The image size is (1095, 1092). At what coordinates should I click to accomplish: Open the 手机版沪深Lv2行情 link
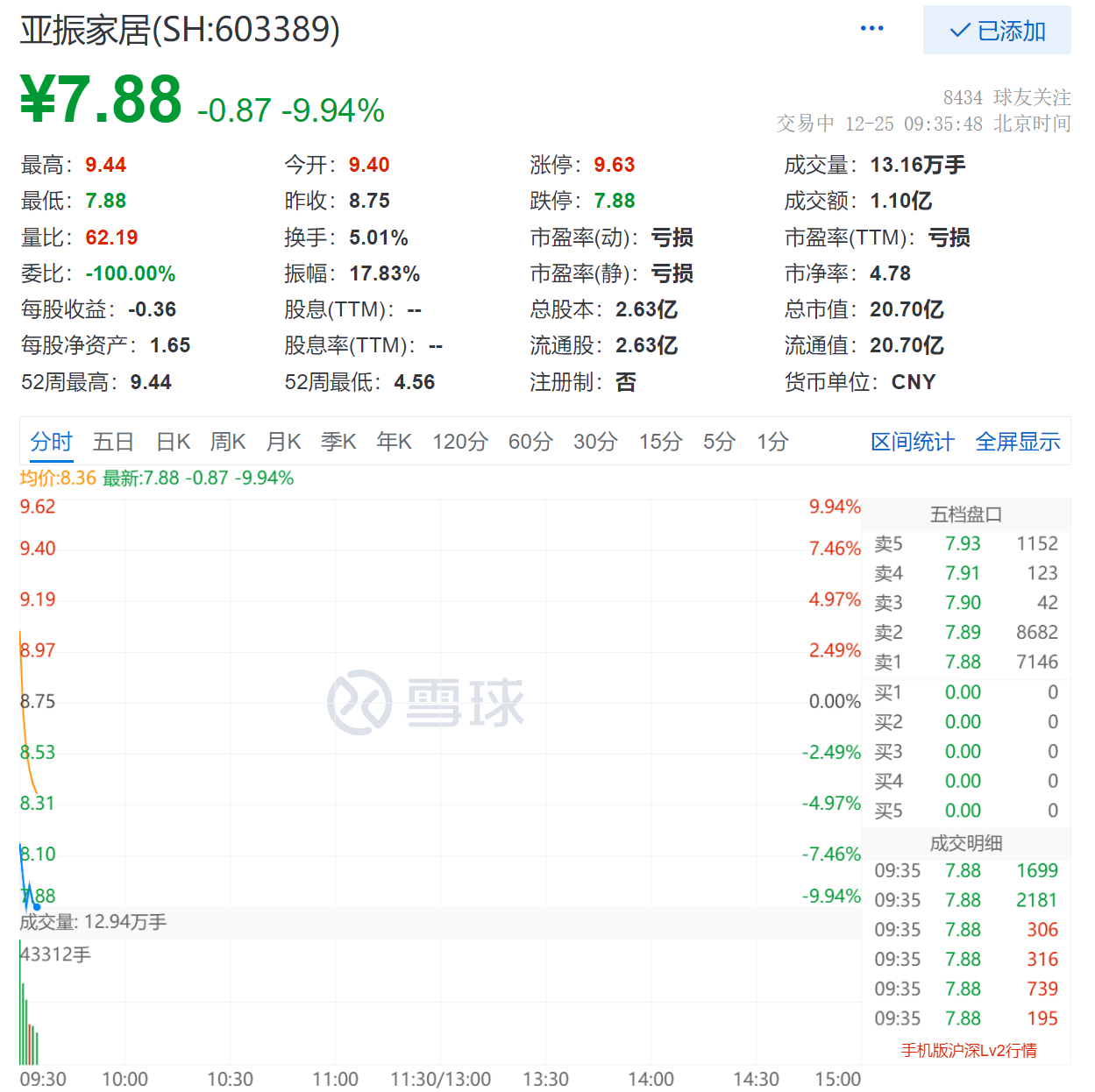(969, 1050)
